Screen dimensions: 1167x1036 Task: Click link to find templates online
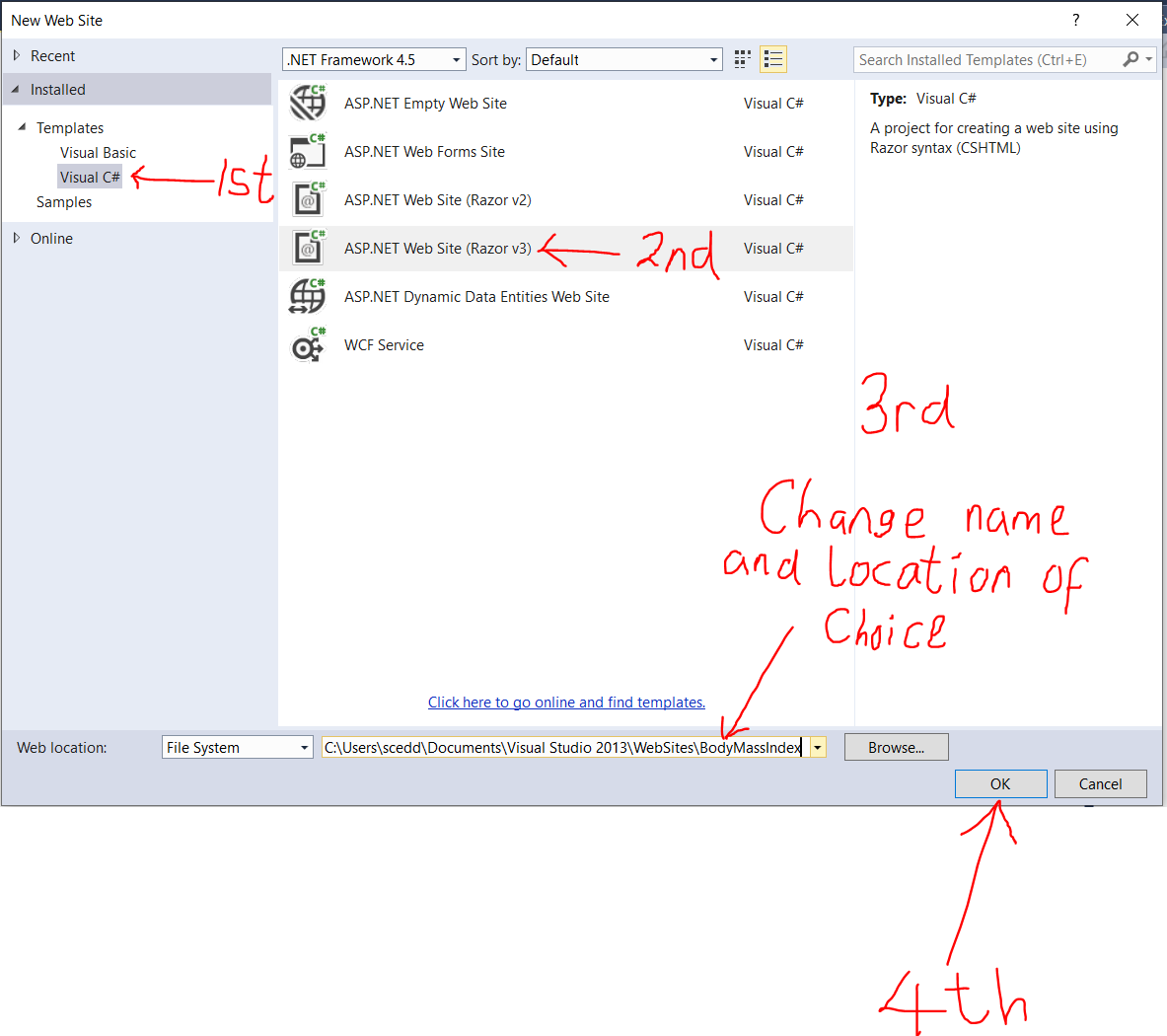[566, 702]
